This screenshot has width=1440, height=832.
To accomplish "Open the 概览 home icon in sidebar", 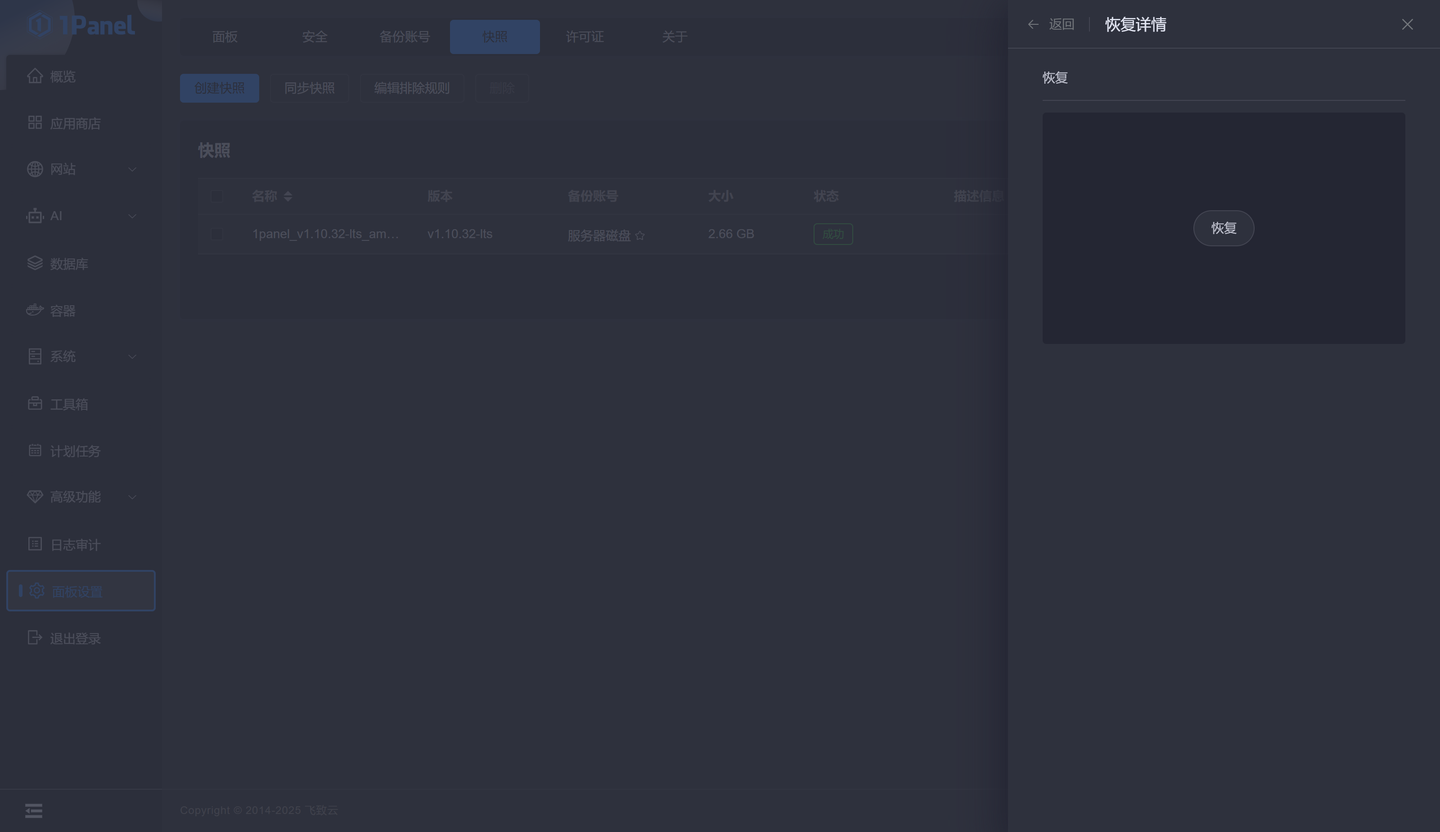I will (x=35, y=76).
